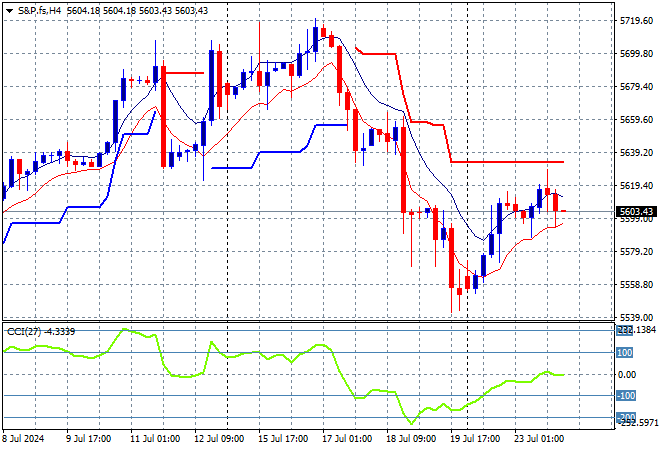This screenshot has height=450, width=660.
Task: Click the 11 Jul 01:00 time axis label
Action: coord(155,439)
